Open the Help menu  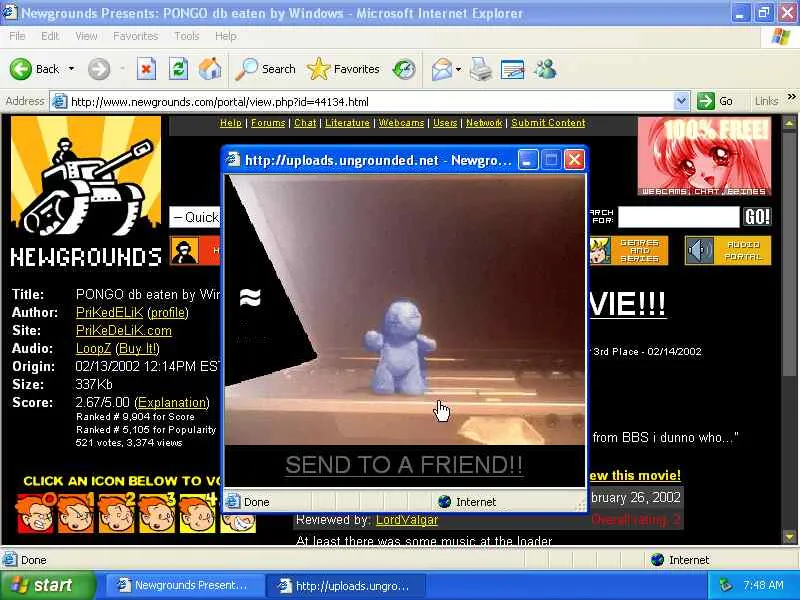point(226,36)
